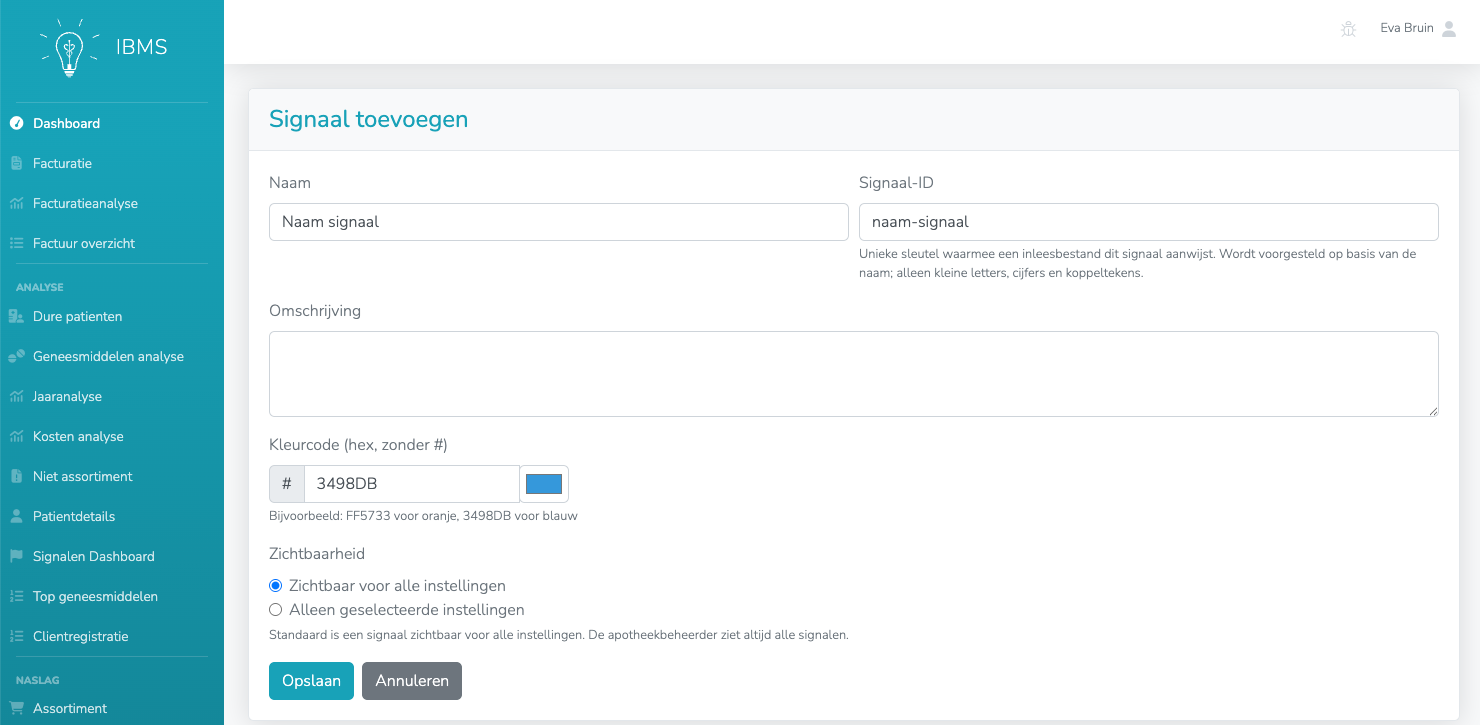This screenshot has height=725, width=1480.
Task: Click the '#' prefix before color code
Action: point(287,484)
